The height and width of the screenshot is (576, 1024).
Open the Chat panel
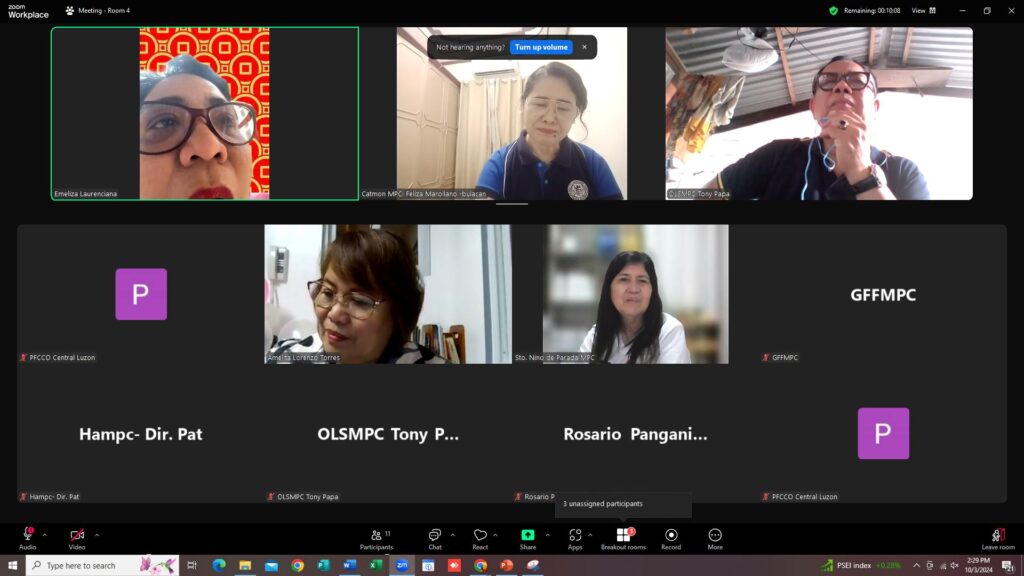tap(434, 539)
